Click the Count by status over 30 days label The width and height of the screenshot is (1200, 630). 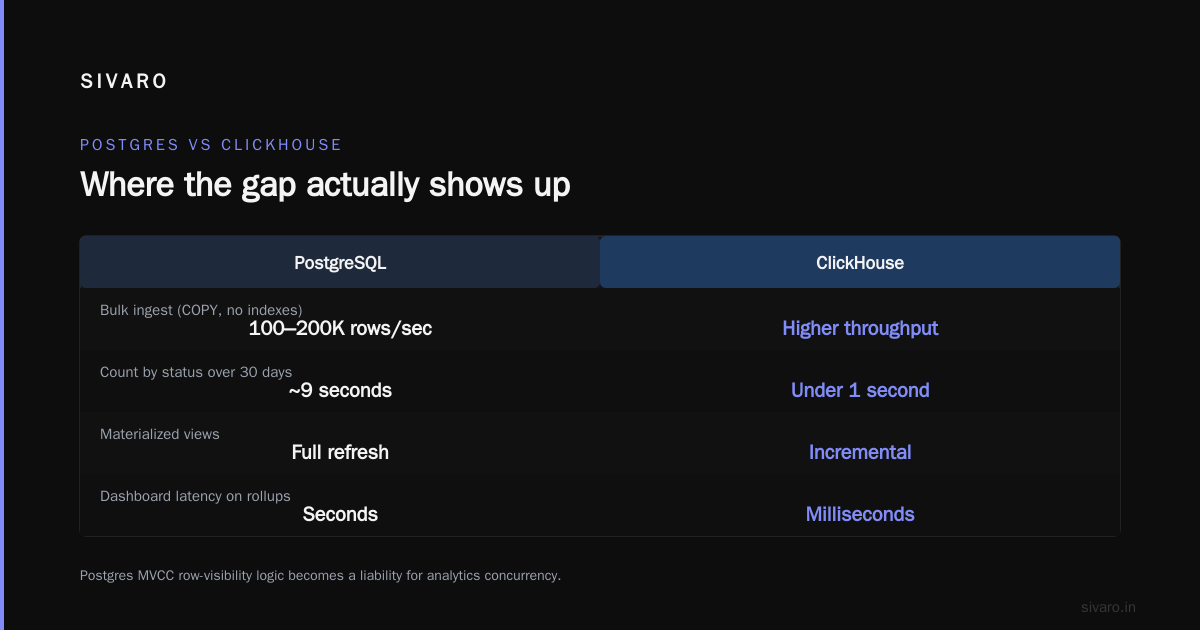point(196,372)
